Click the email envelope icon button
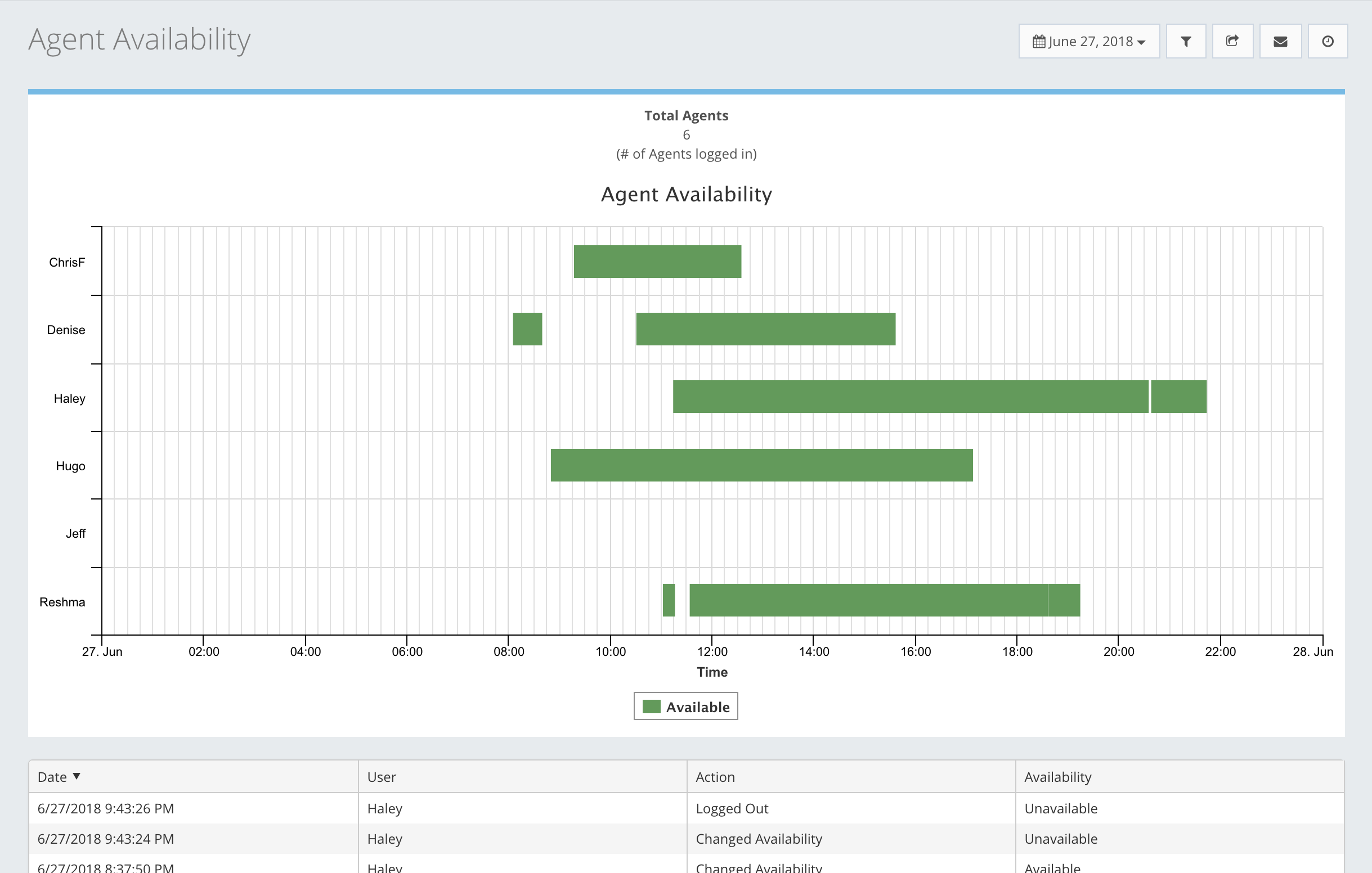The height and width of the screenshot is (873, 1372). pyautogui.click(x=1280, y=41)
